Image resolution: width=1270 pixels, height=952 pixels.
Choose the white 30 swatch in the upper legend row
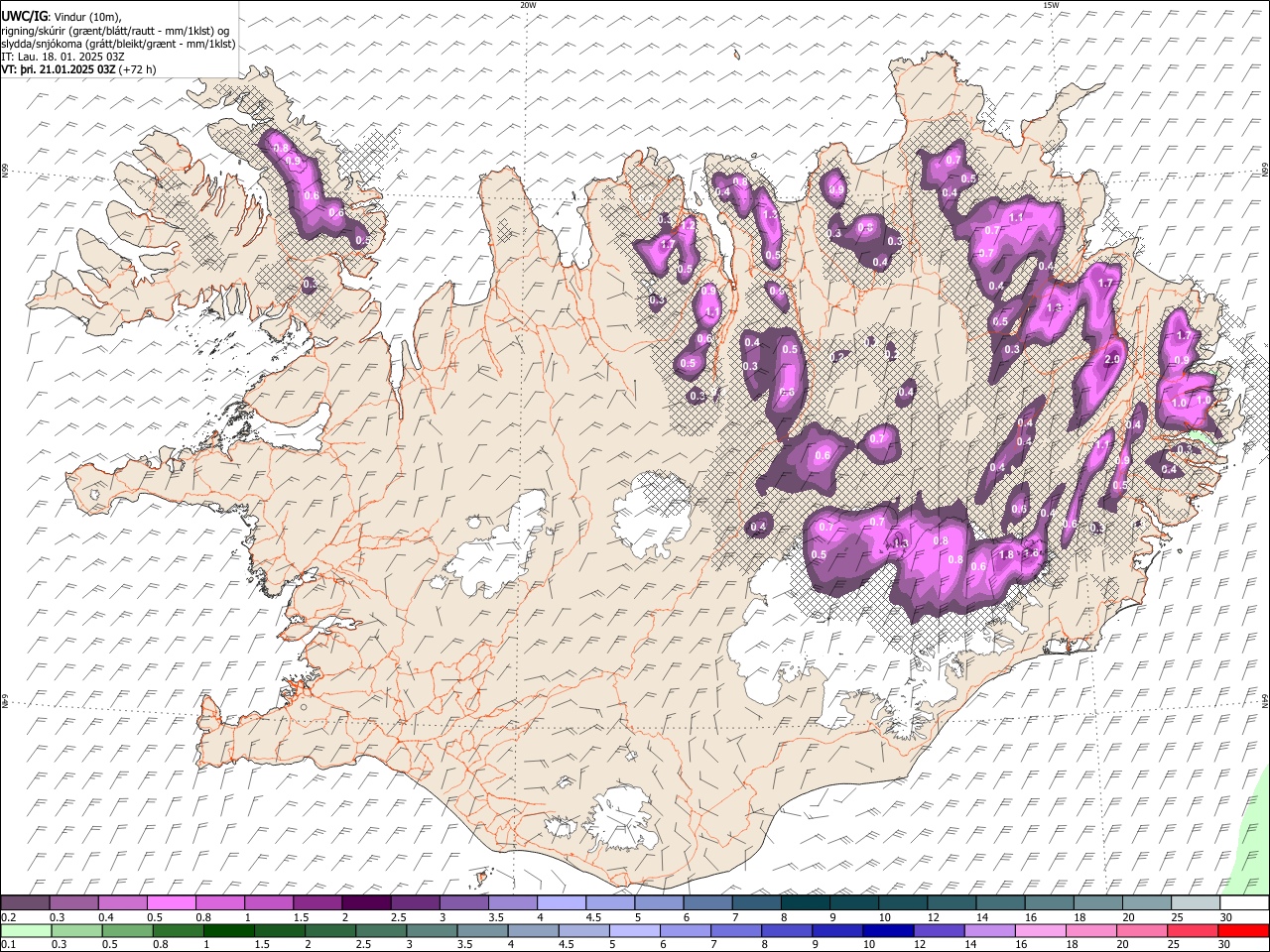[x=1243, y=902]
